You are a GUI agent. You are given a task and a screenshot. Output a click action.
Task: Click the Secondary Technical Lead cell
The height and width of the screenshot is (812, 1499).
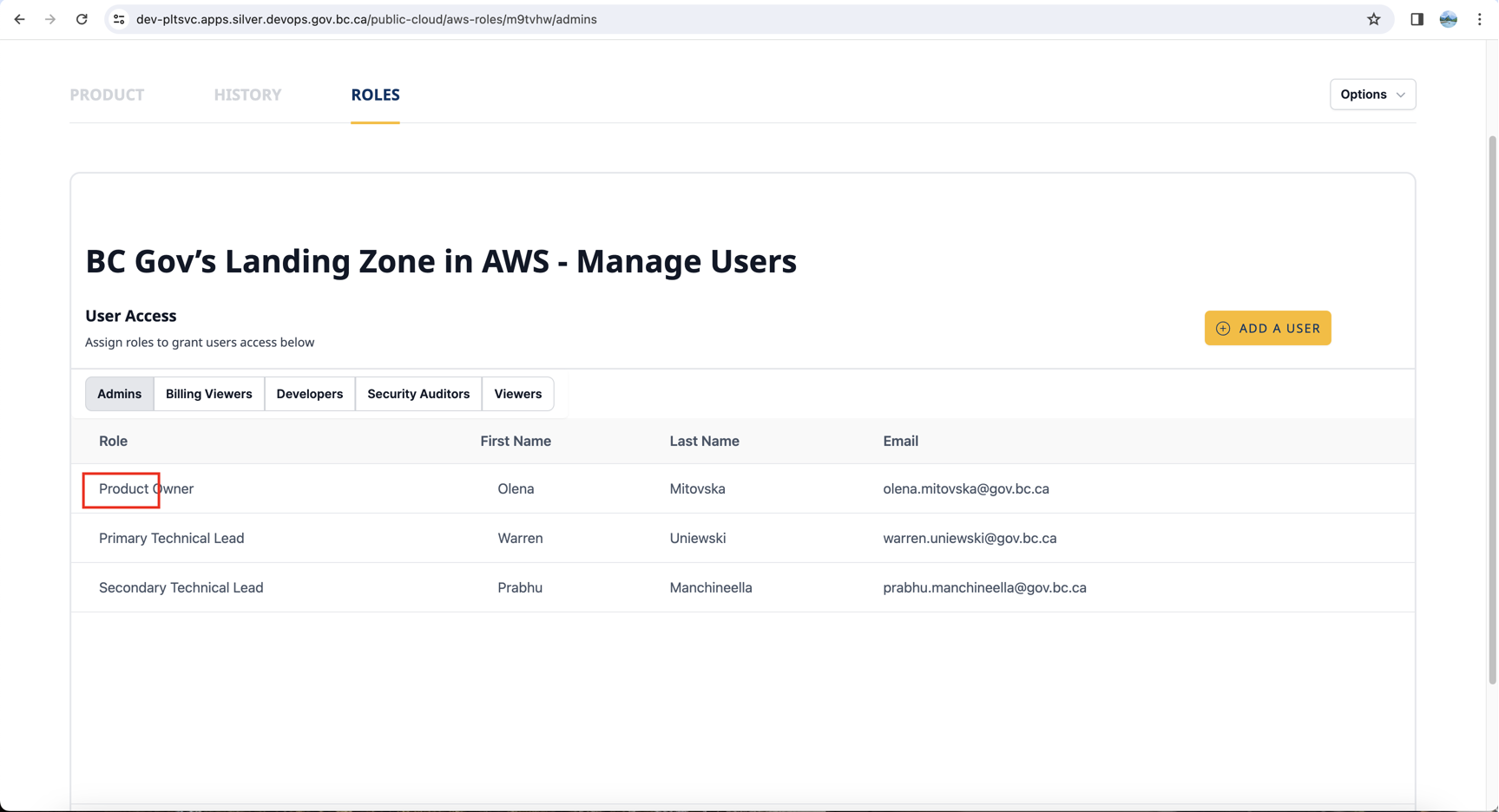click(x=181, y=587)
